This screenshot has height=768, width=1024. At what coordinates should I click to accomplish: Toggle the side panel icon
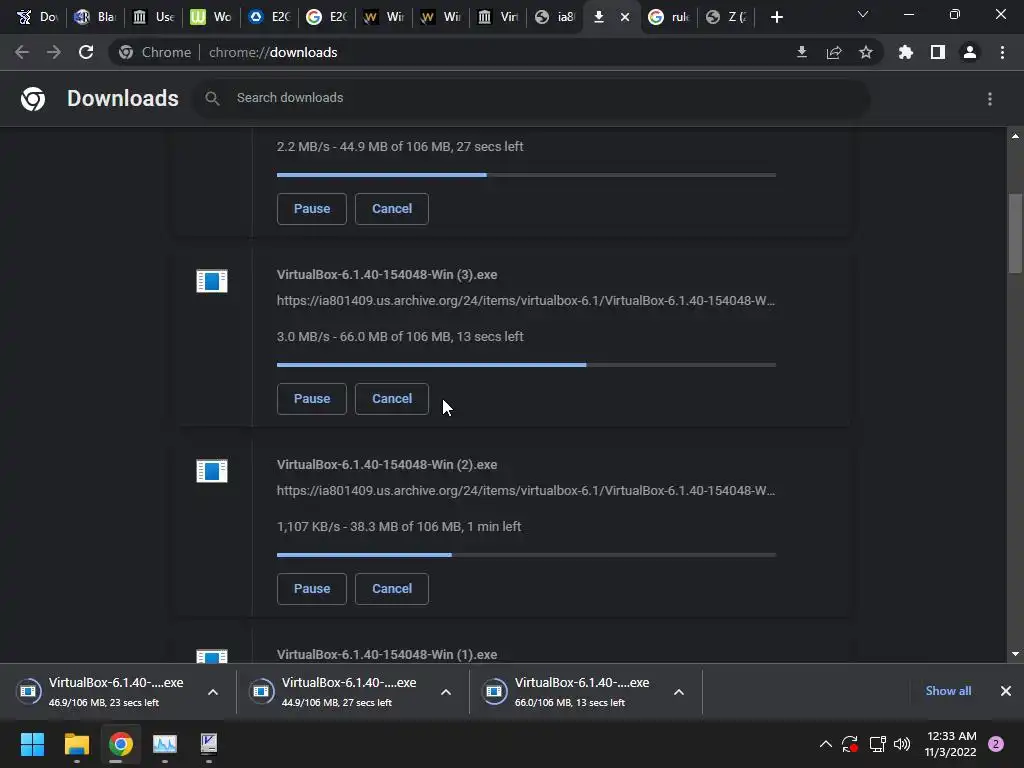938,52
